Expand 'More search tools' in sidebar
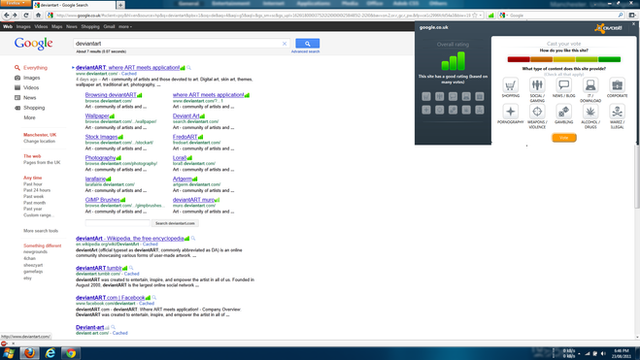Image resolution: width=640 pixels, height=360 pixels. coord(40,231)
